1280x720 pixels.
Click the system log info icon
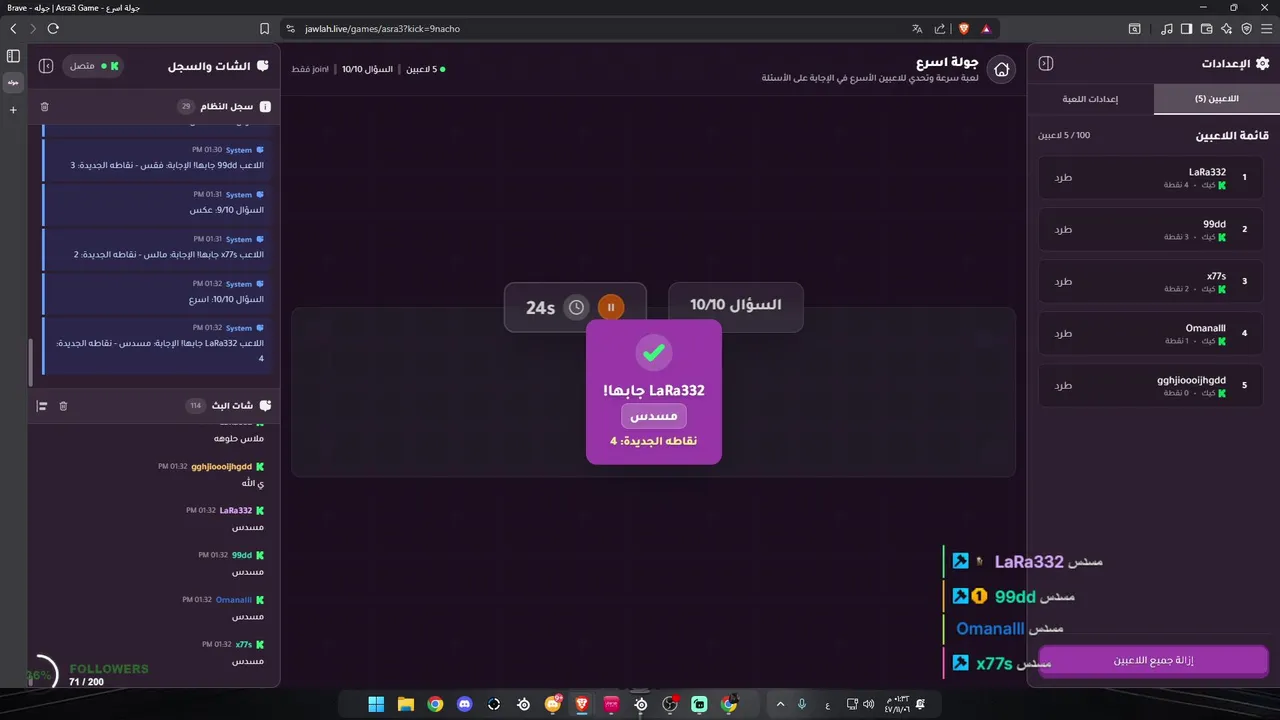point(265,106)
